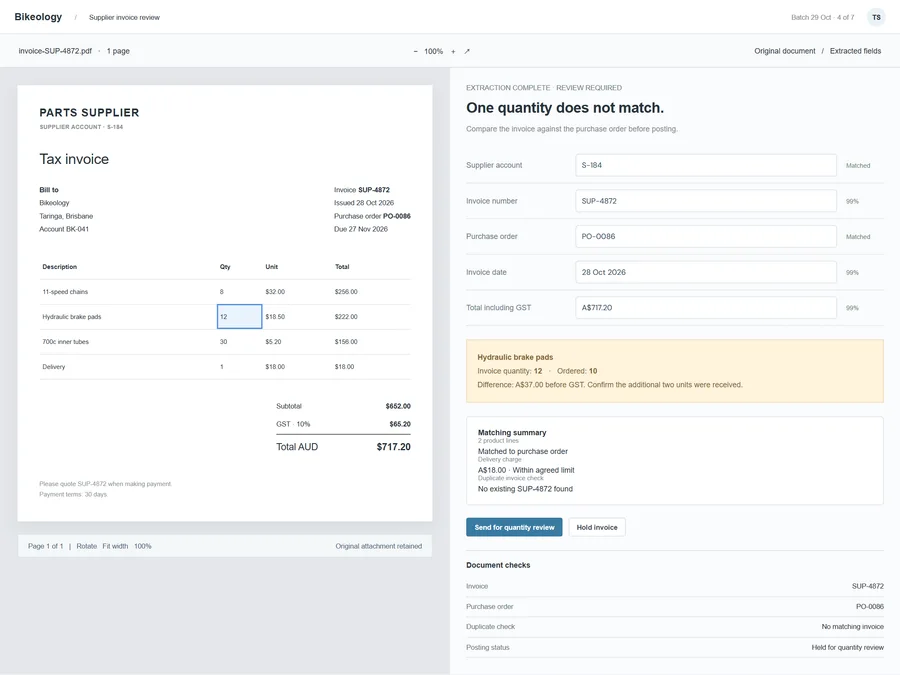Rotate the document page
The height and width of the screenshot is (675, 900).
click(87, 546)
